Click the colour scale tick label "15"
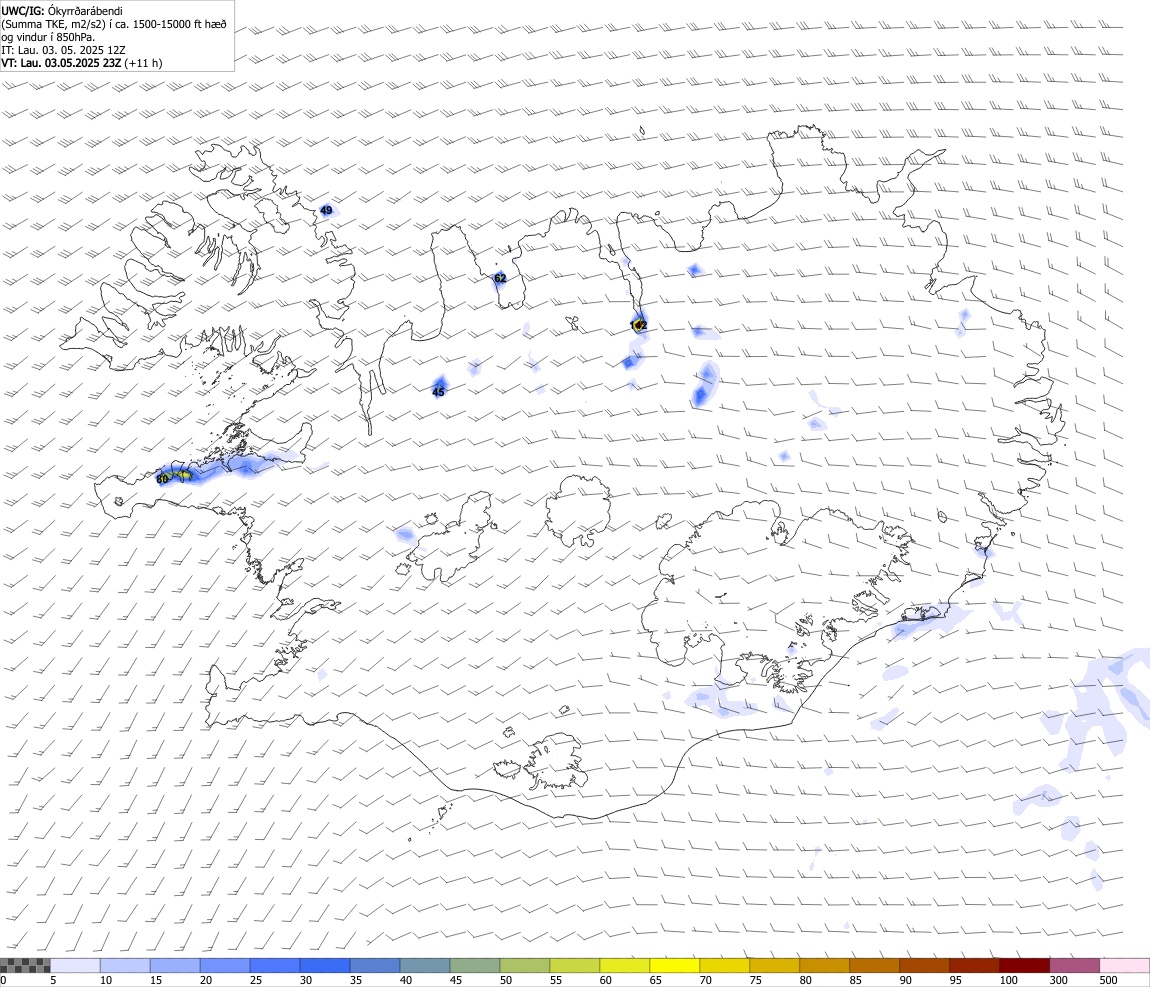 156,980
